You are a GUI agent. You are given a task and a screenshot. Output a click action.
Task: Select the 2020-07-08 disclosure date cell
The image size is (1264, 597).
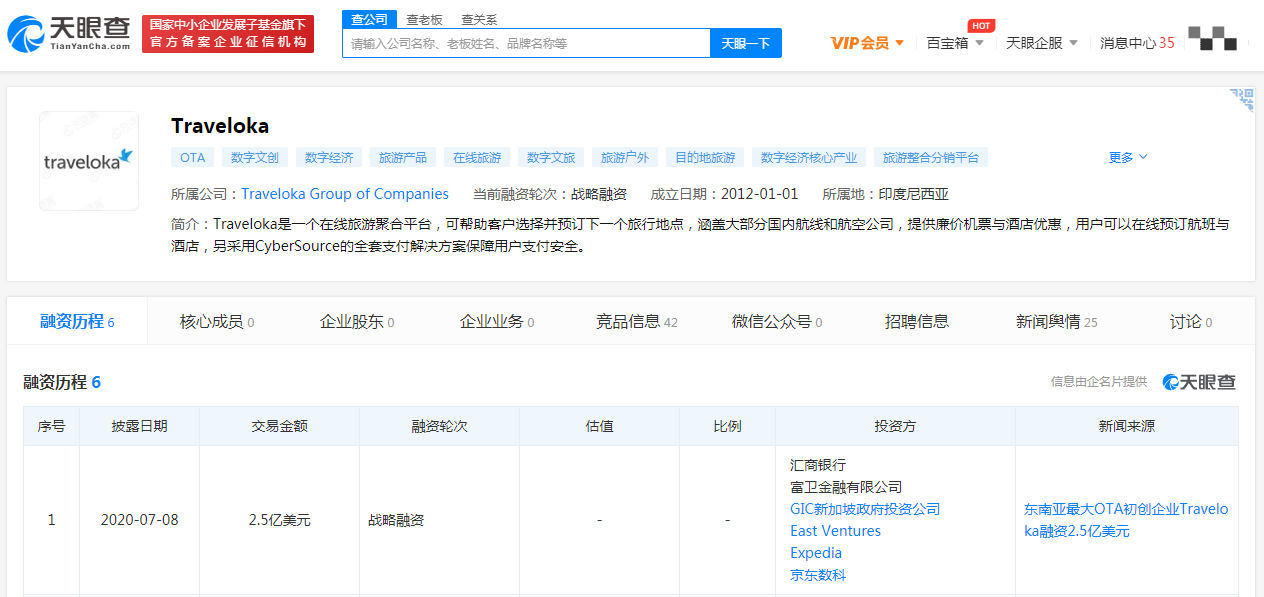point(139,520)
